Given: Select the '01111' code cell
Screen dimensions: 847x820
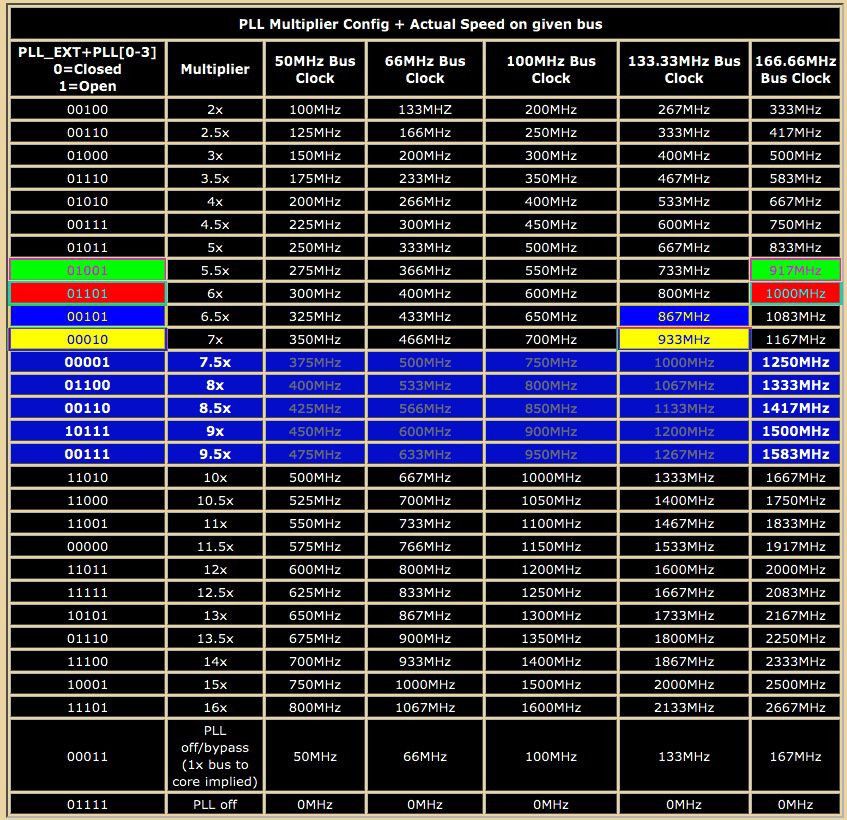Looking at the screenshot, I should (x=88, y=804).
